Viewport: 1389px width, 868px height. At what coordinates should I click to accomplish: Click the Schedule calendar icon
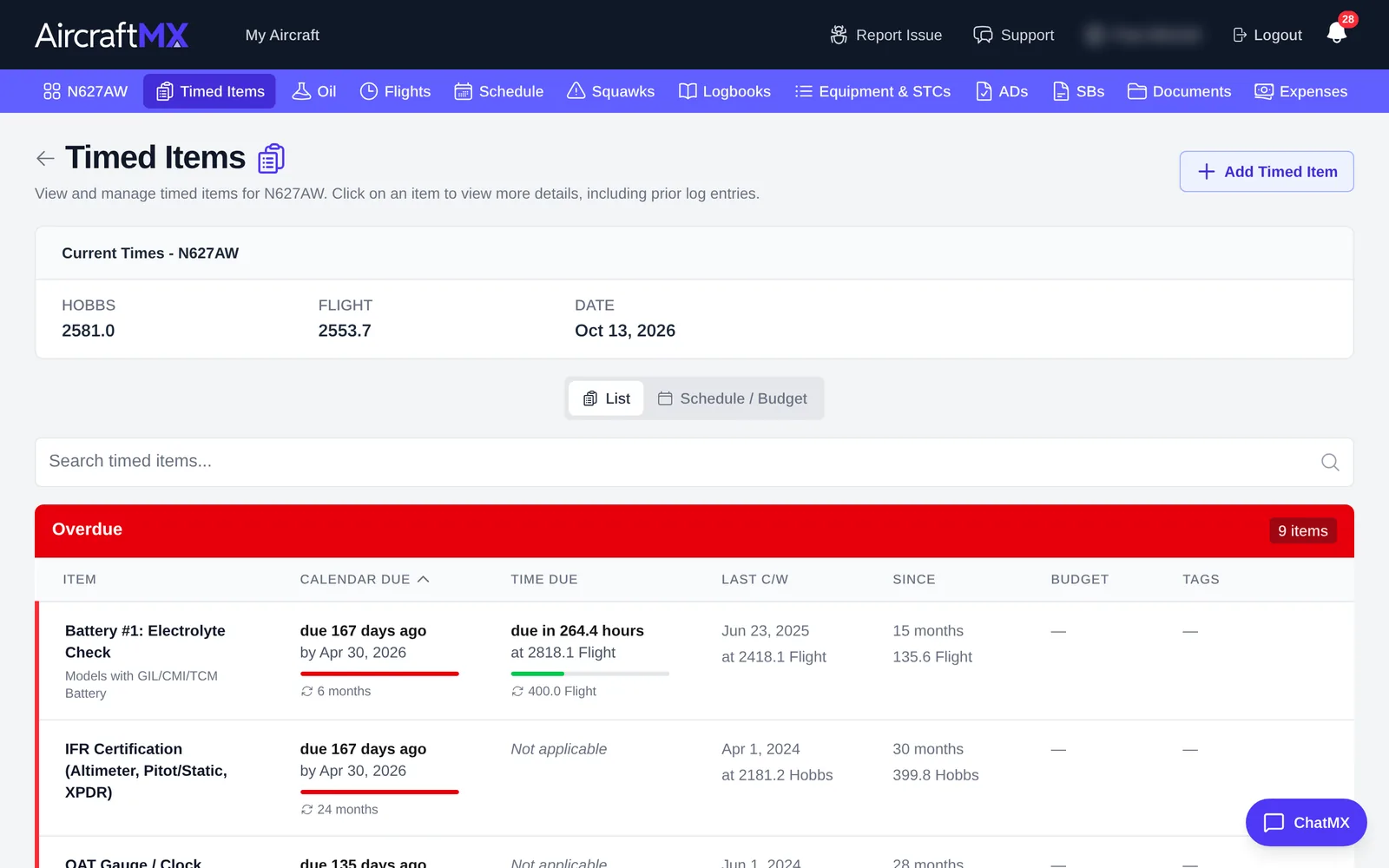(x=464, y=91)
